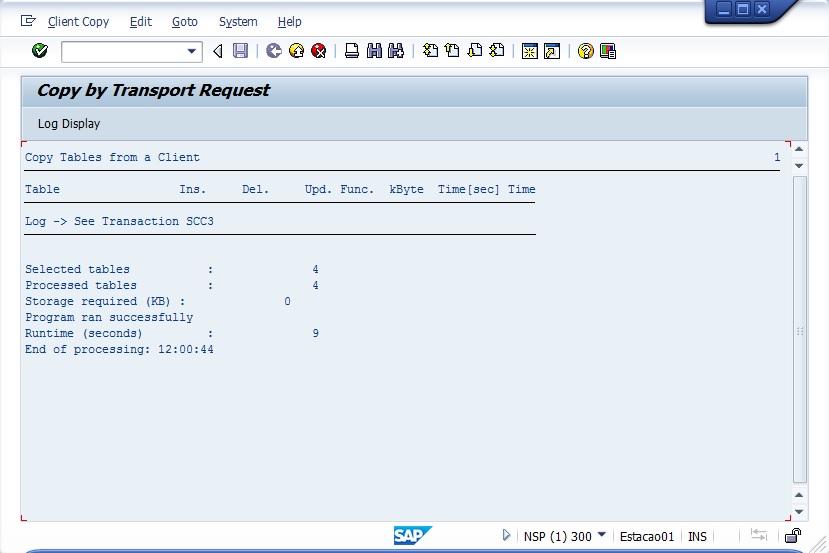Click the Customize Local Layout icon
Screen dimensions: 829x553
(x=608, y=51)
